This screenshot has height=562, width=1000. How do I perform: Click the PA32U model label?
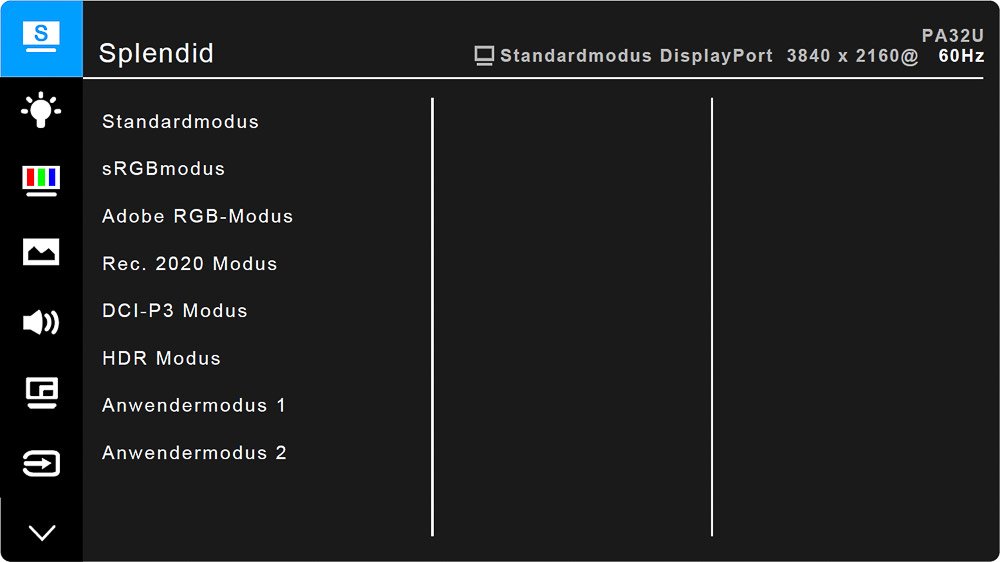pyautogui.click(x=953, y=36)
